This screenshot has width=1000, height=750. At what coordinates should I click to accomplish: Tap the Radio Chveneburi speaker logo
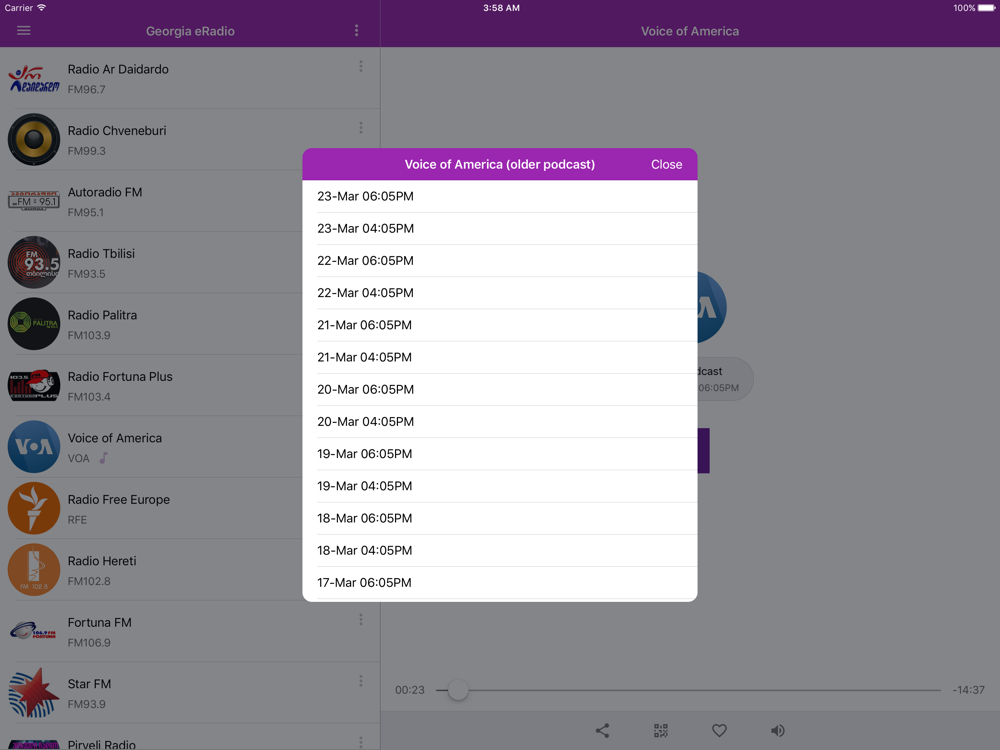pyautogui.click(x=34, y=140)
